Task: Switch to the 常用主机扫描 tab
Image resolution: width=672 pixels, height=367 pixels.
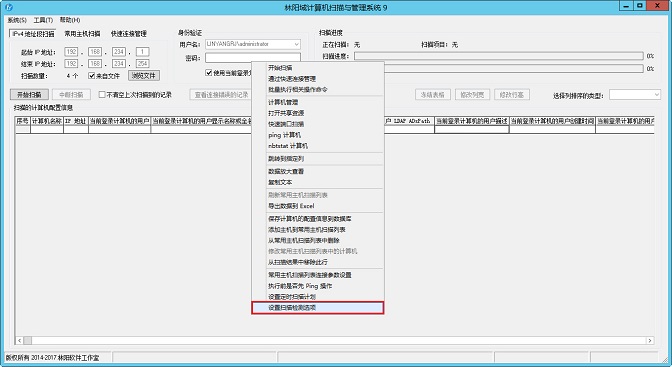Action: tap(82, 33)
